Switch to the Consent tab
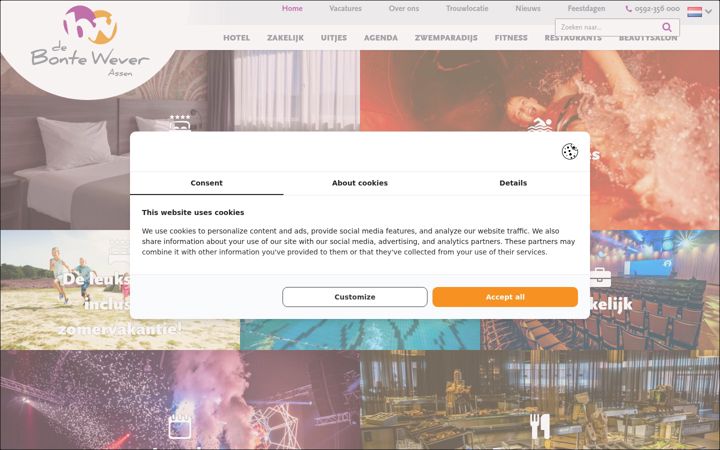Viewport: 720px width, 450px height. tap(207, 183)
